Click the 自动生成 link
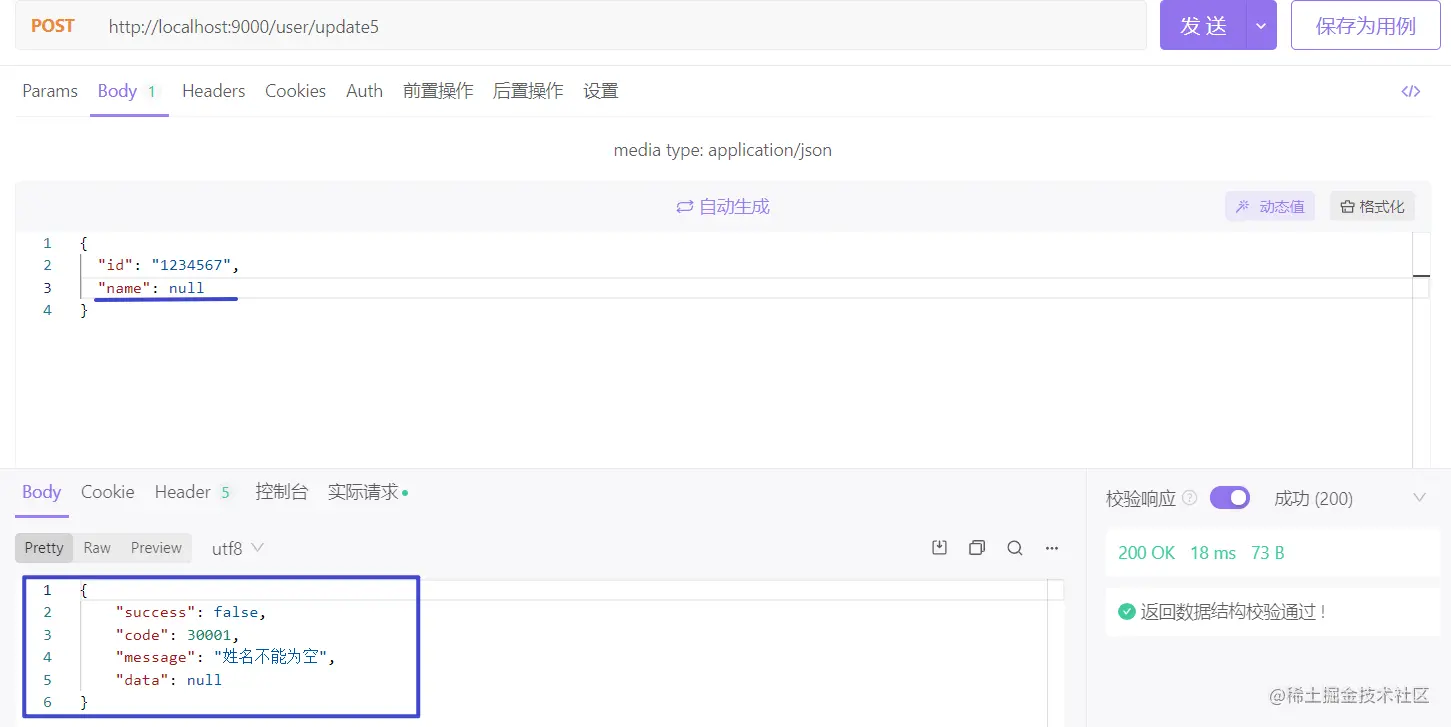Screen dimensions: 1451x727 [723, 207]
